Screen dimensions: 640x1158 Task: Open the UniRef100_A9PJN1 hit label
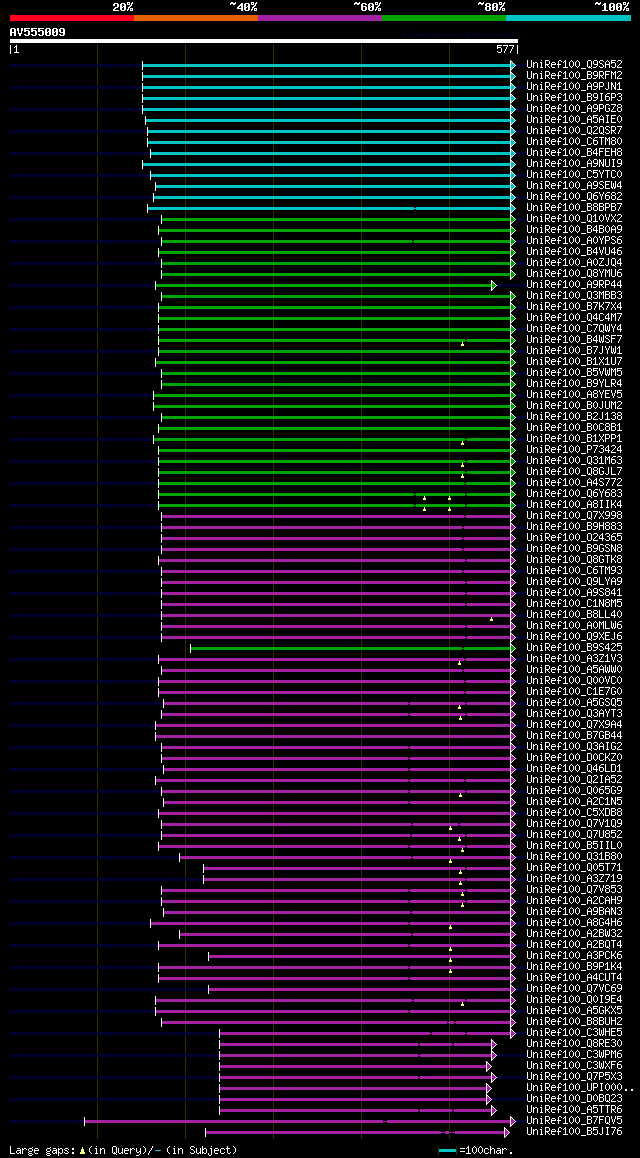[x=574, y=86]
